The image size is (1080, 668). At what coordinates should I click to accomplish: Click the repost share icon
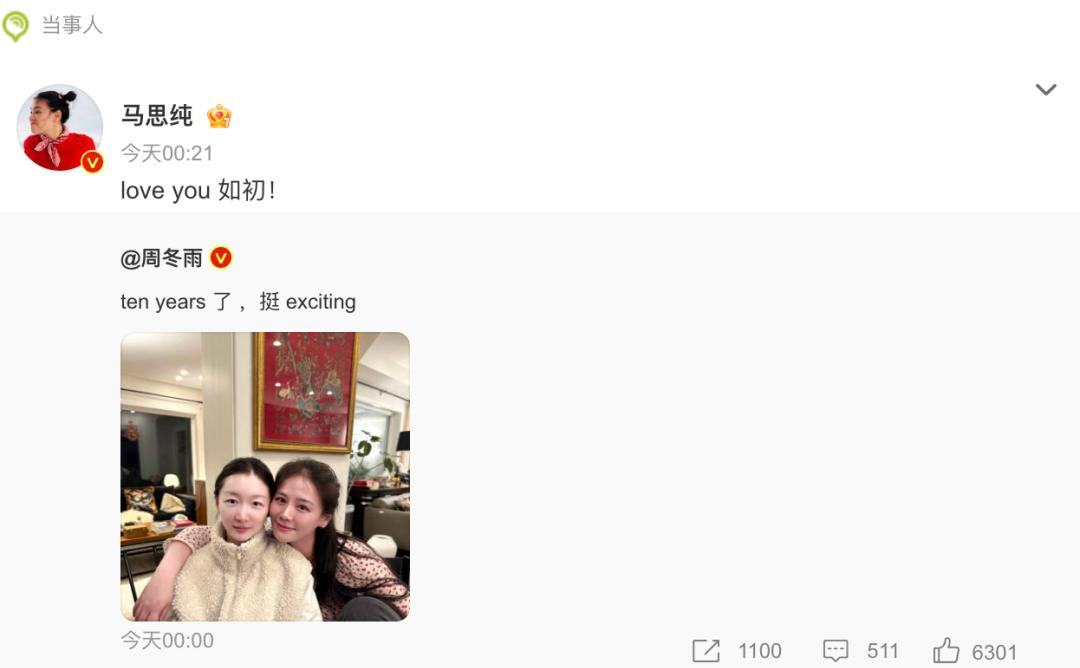(x=706, y=651)
